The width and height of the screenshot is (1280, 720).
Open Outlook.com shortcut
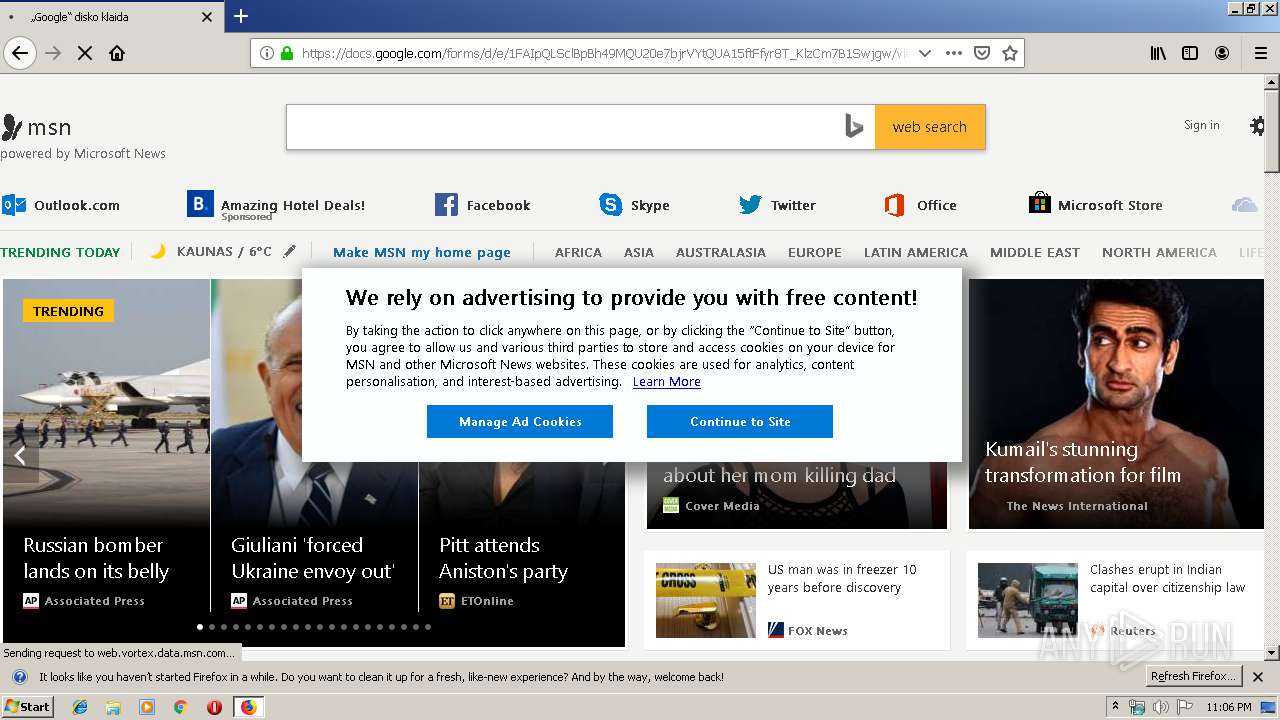(x=61, y=205)
